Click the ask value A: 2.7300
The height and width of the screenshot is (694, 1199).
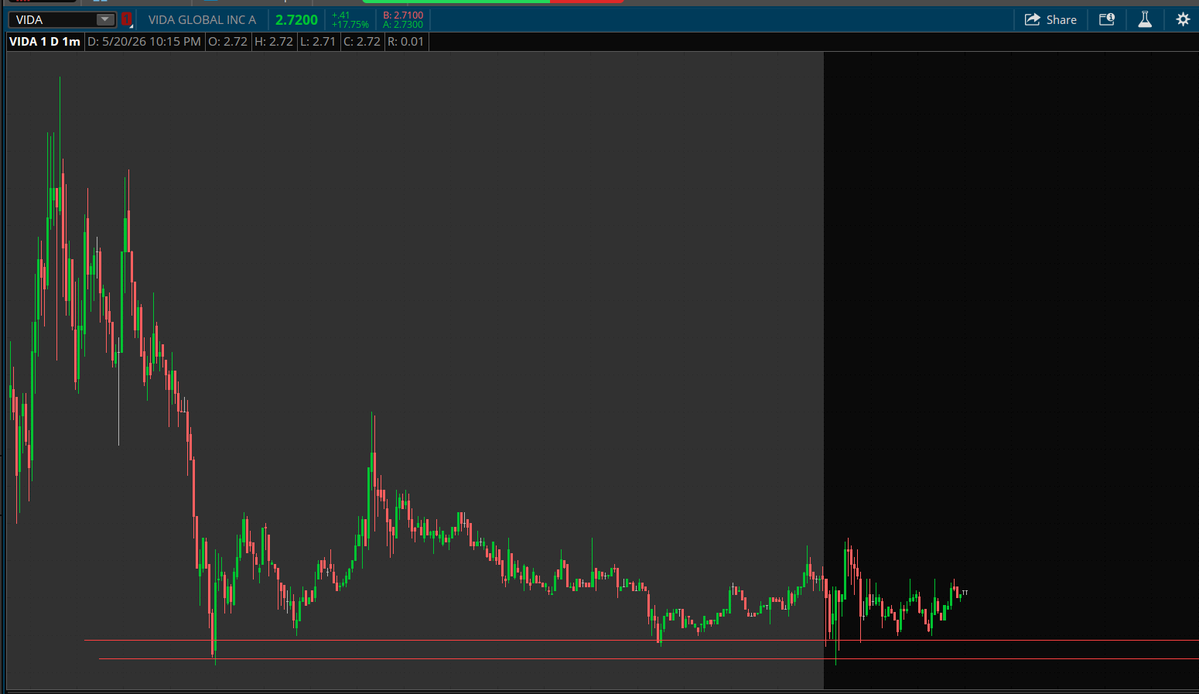click(x=403, y=24)
